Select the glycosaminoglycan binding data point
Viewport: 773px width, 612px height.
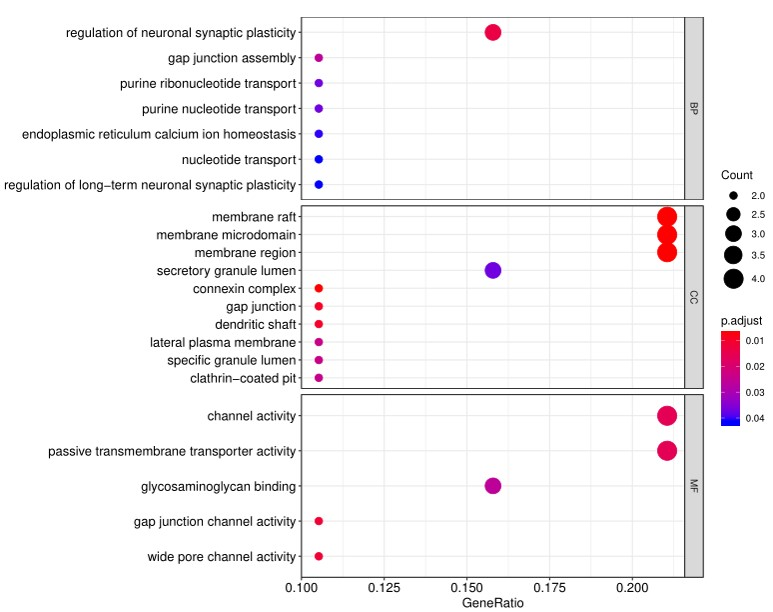click(x=492, y=486)
